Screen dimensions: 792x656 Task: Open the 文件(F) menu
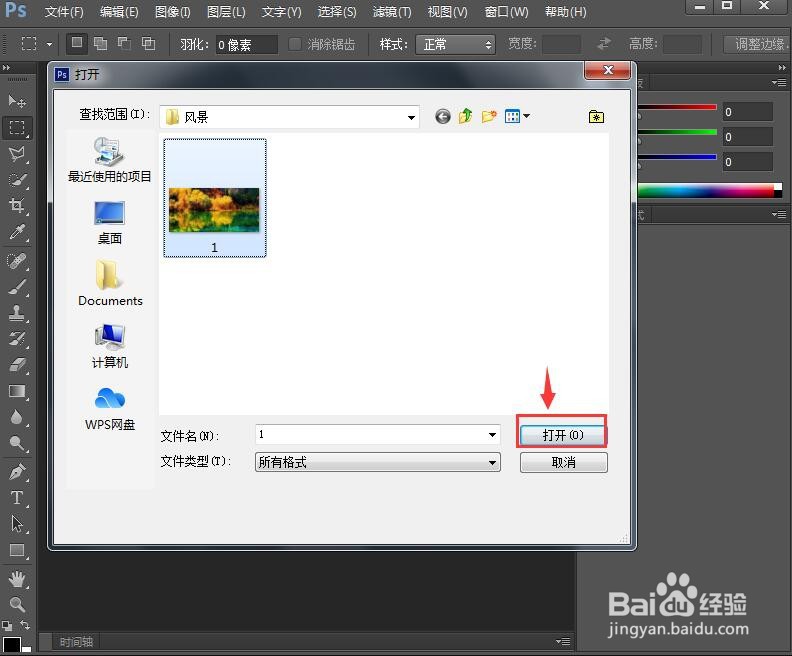click(x=64, y=12)
